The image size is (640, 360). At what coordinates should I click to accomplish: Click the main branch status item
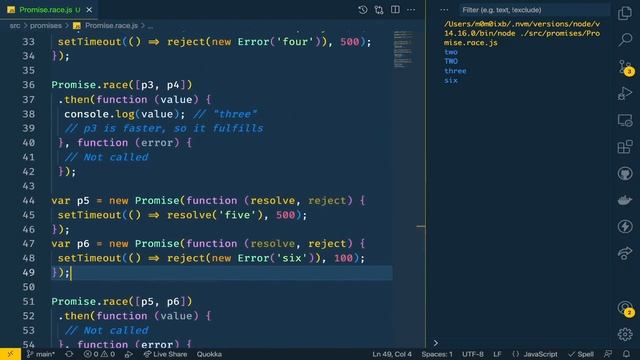pos(40,354)
